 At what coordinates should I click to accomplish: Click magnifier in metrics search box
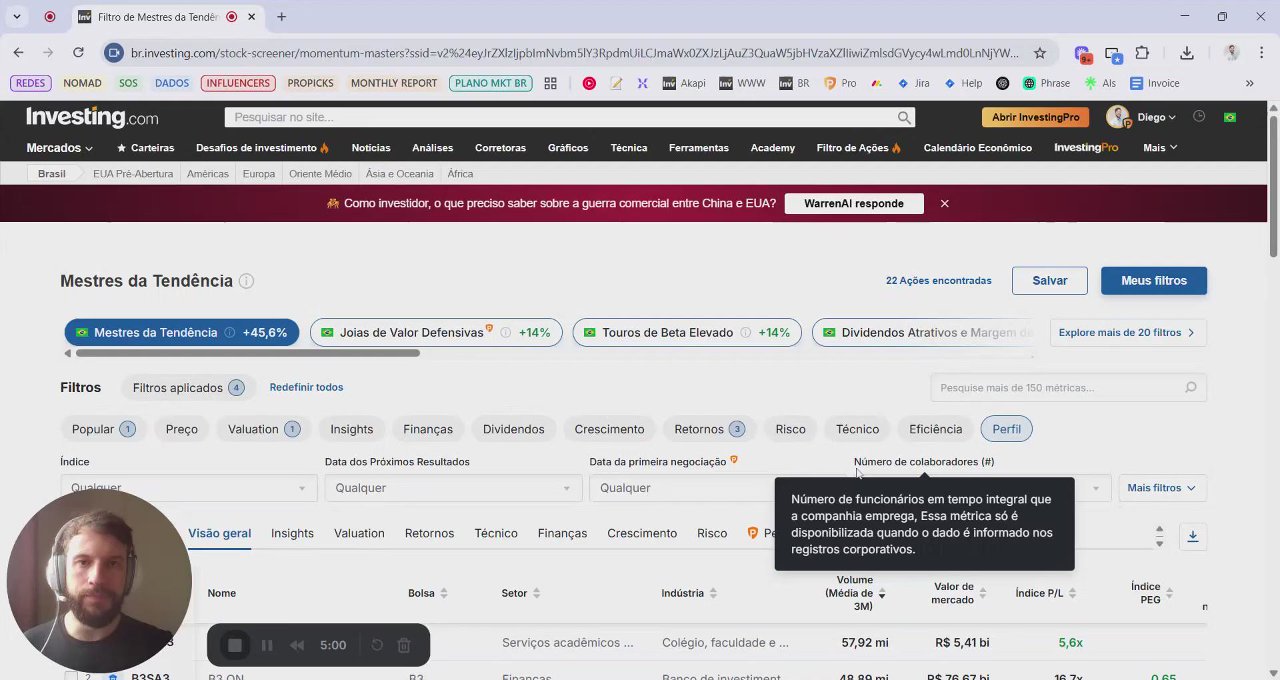[x=1191, y=388]
